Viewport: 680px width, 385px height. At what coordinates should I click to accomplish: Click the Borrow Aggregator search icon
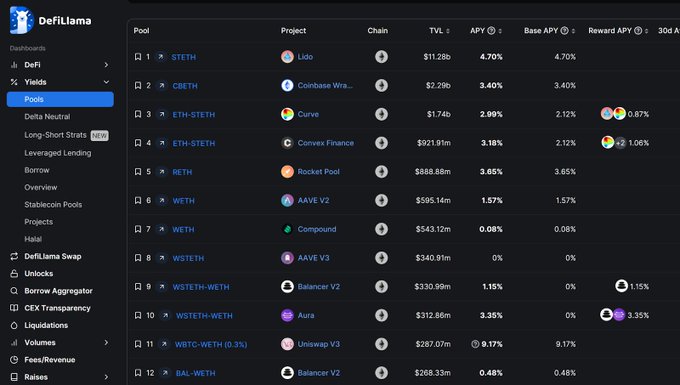(x=14, y=291)
